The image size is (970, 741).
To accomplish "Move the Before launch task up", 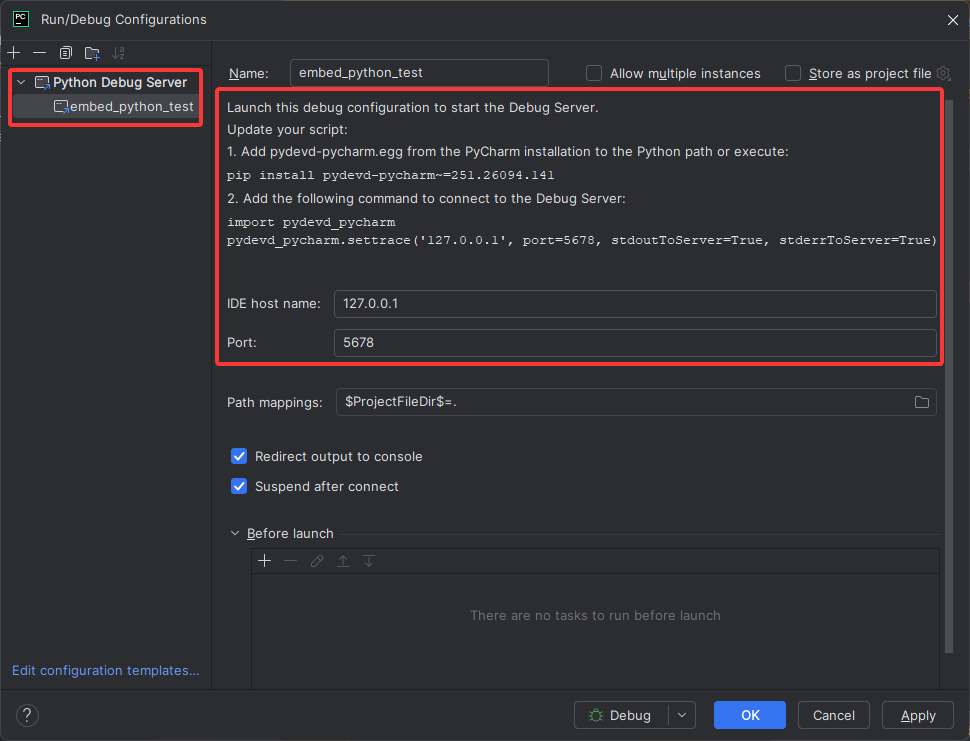I will coord(343,561).
